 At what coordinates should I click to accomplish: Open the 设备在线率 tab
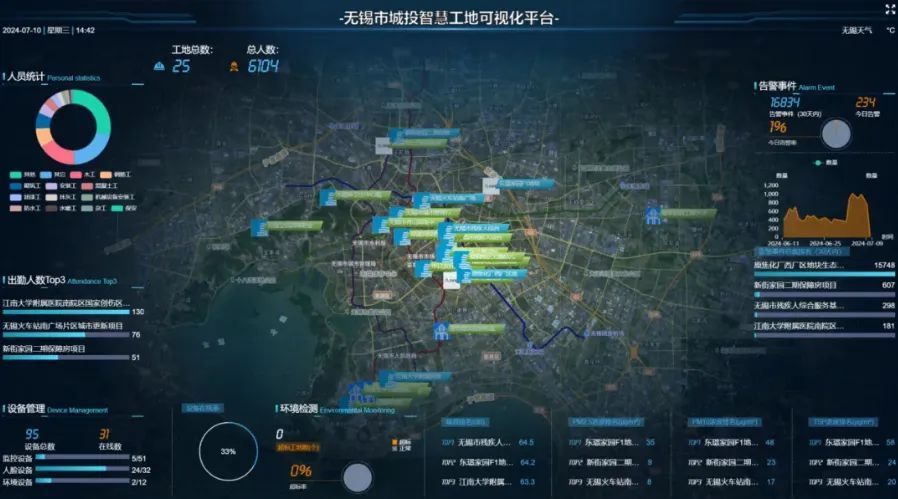pyautogui.click(x=203, y=408)
